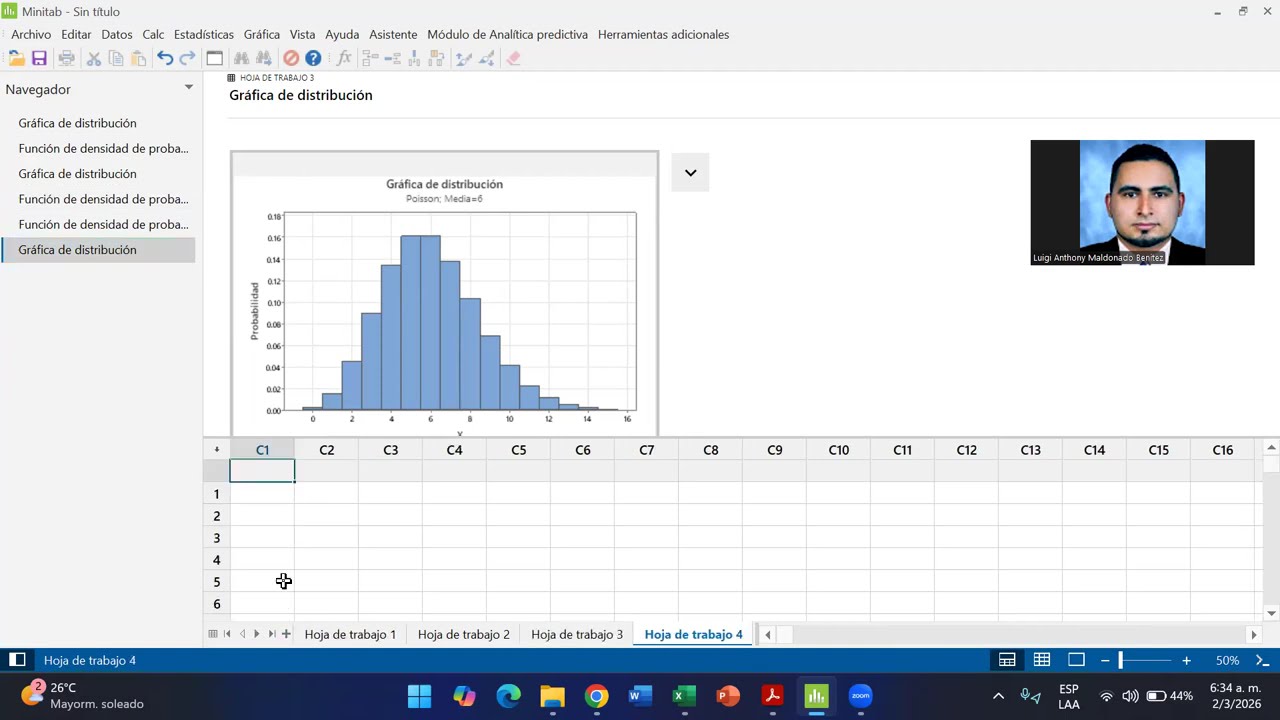
Task: Click the Poisson distribution graph thumbnail
Action: 445,294
